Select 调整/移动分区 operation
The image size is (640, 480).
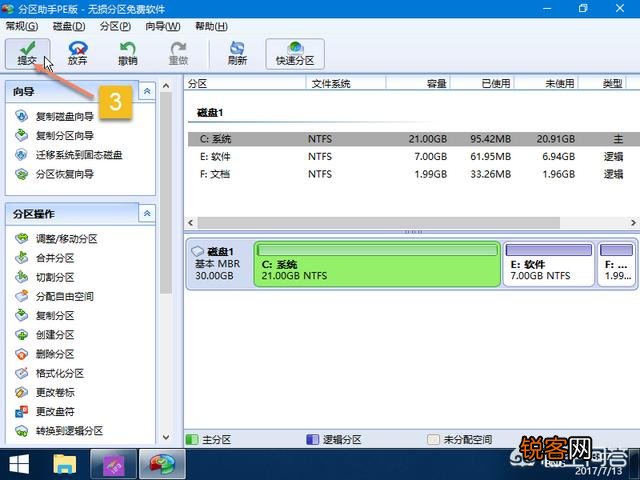coord(56,239)
